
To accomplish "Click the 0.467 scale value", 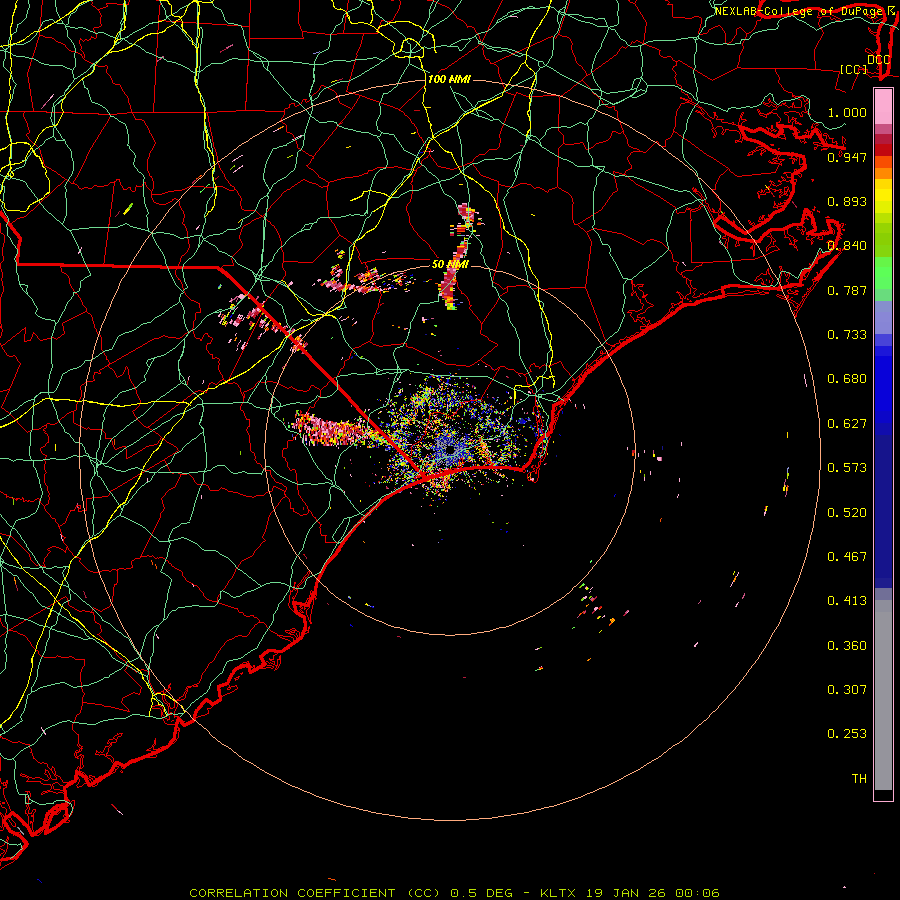I will pos(847,556).
